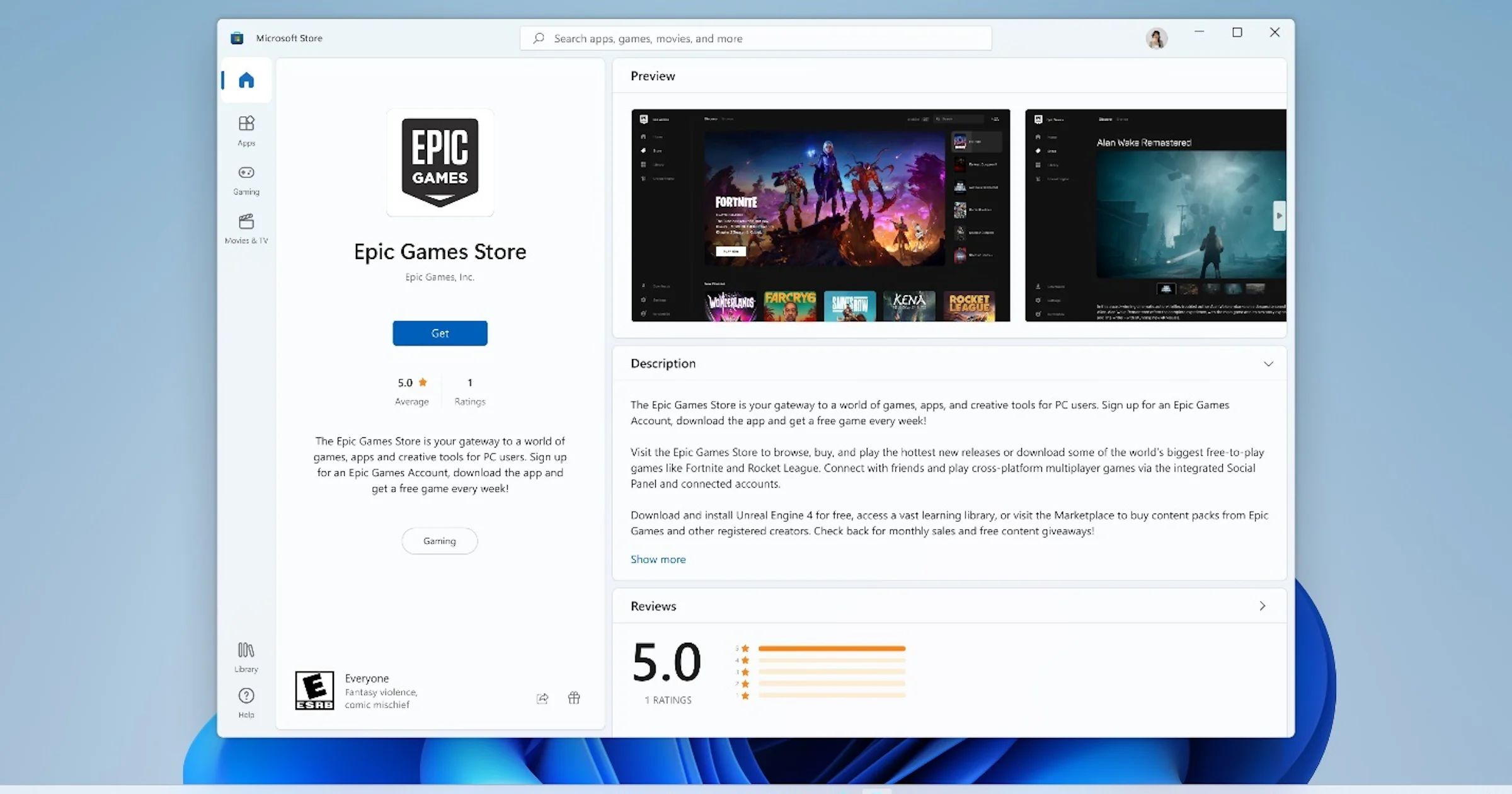Click Get to install Epic Games Store
Screen dimensions: 1512x794
click(x=440, y=333)
